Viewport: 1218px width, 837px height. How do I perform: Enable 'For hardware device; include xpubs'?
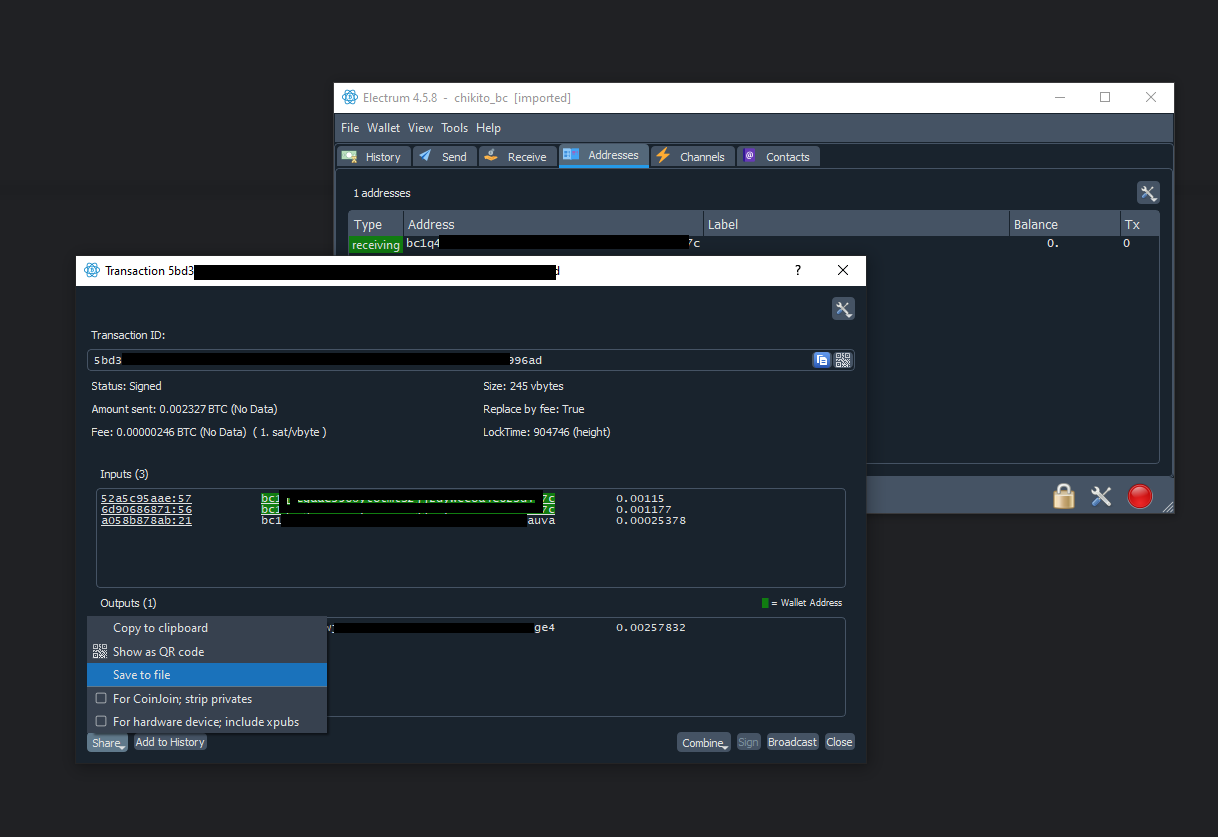[x=100, y=722]
